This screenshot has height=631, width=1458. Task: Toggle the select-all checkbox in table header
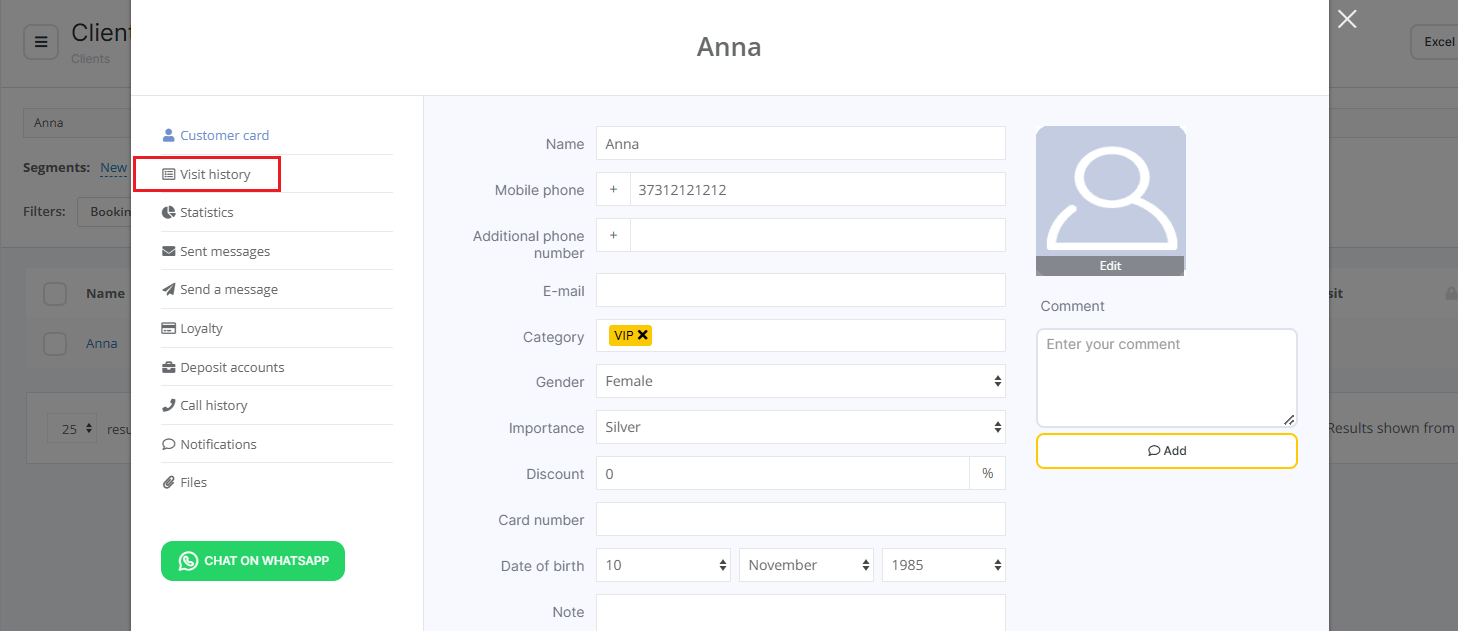pos(55,294)
